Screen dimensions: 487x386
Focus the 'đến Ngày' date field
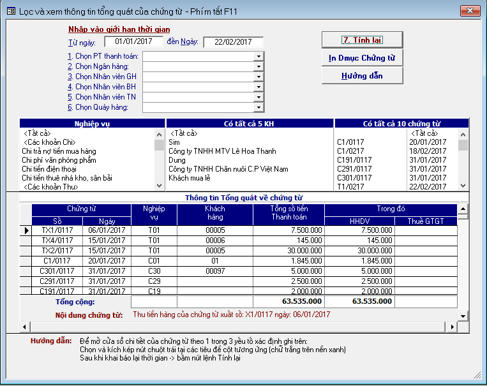pyautogui.click(x=233, y=42)
